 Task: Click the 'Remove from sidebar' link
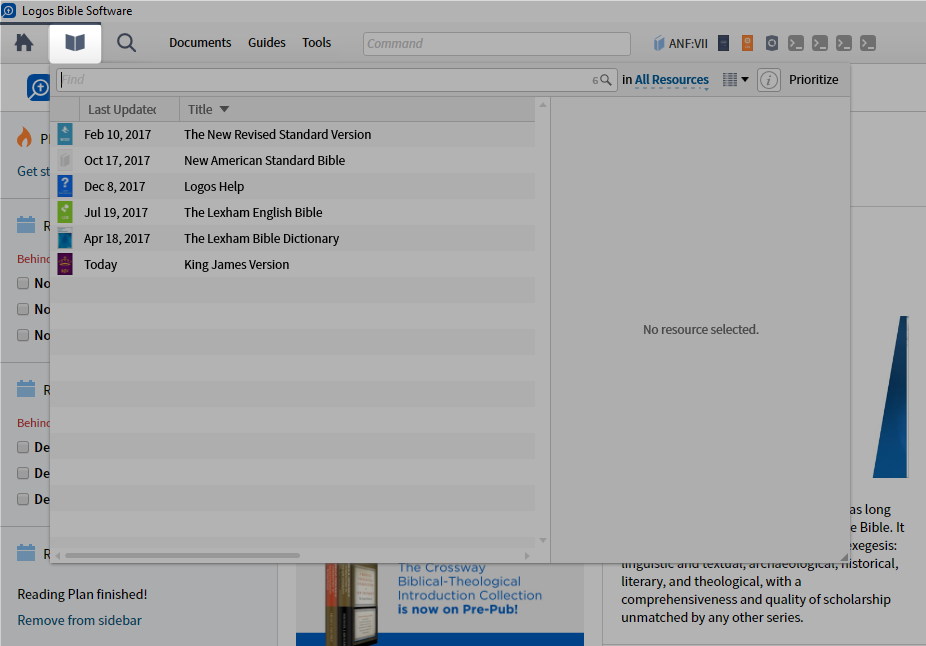(x=79, y=620)
